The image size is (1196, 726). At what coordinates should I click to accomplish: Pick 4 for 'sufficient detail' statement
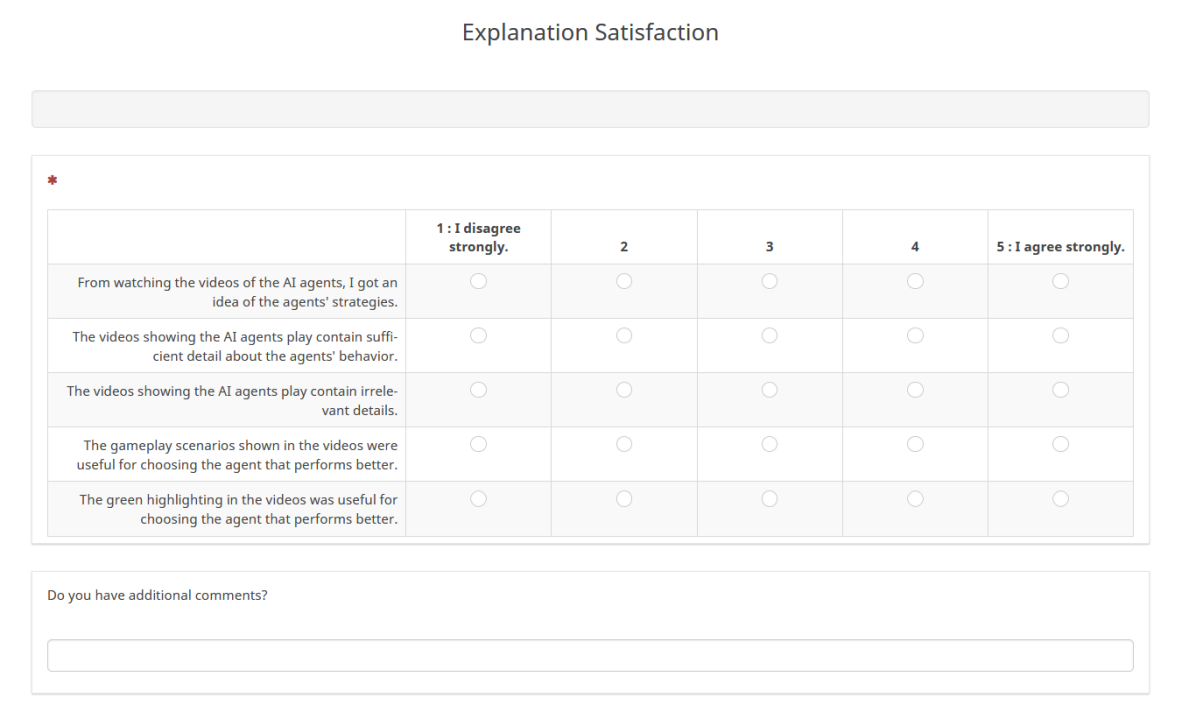tap(915, 336)
